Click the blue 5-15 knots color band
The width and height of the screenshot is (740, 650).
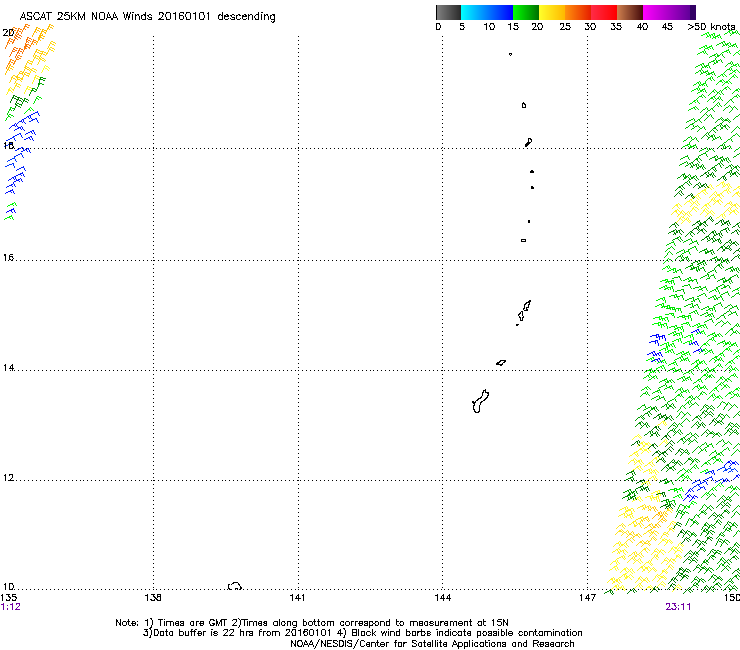[x=487, y=12]
